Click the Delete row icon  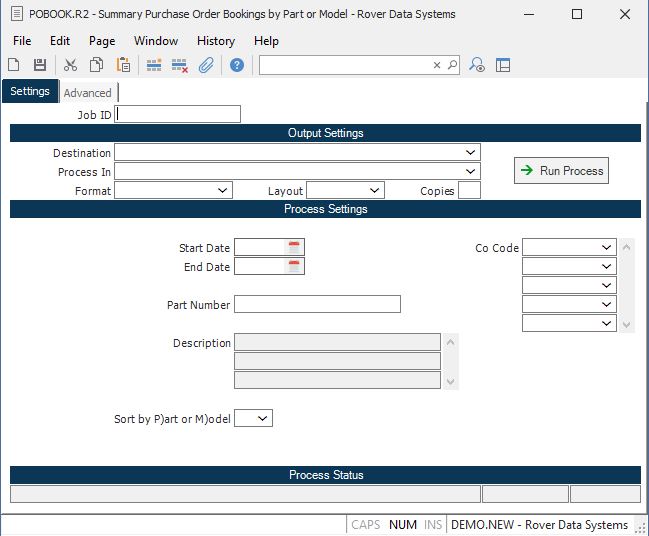coord(180,65)
